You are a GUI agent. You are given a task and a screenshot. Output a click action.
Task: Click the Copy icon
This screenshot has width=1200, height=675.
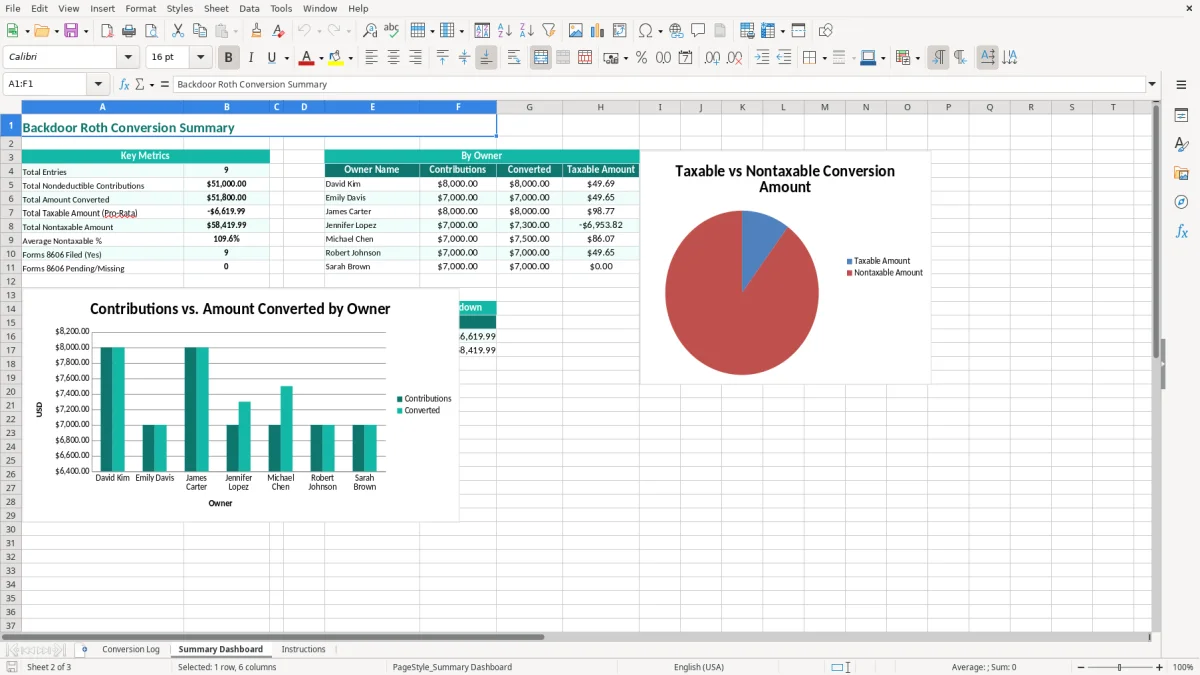[x=200, y=31]
